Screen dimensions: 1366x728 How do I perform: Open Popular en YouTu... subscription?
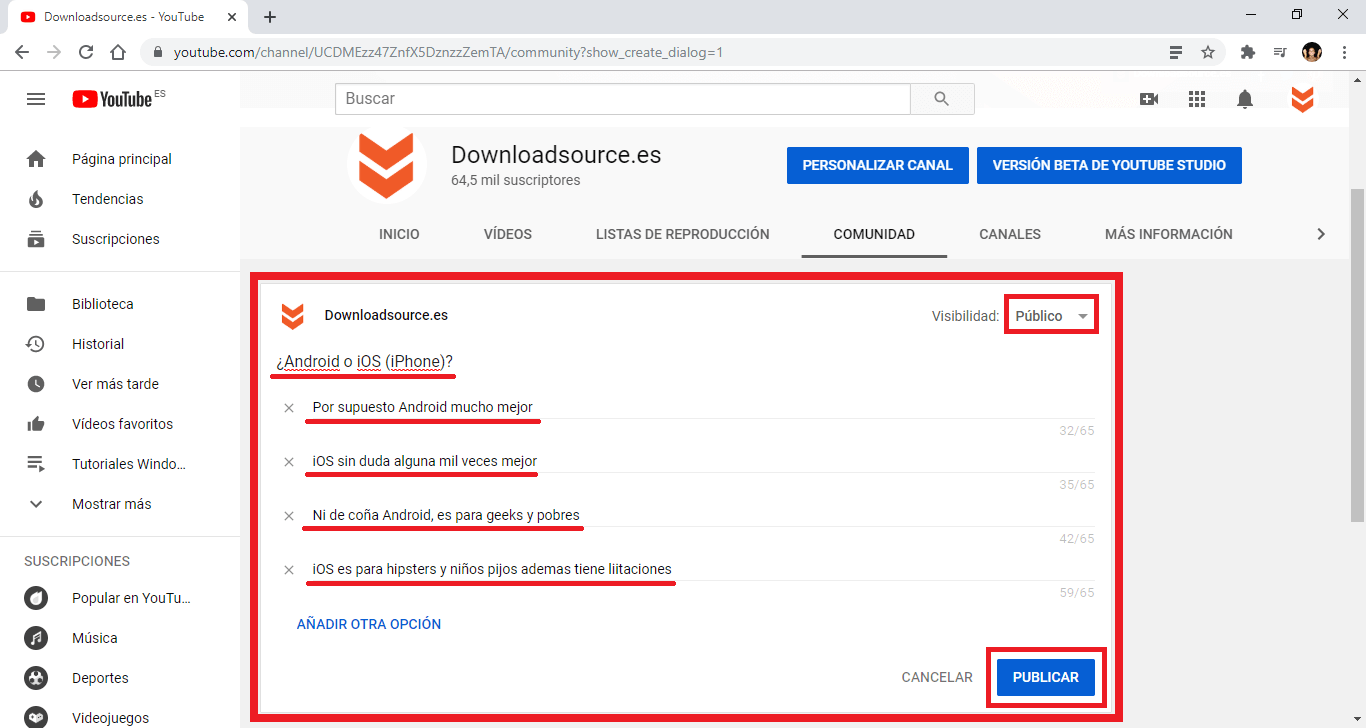(120, 598)
